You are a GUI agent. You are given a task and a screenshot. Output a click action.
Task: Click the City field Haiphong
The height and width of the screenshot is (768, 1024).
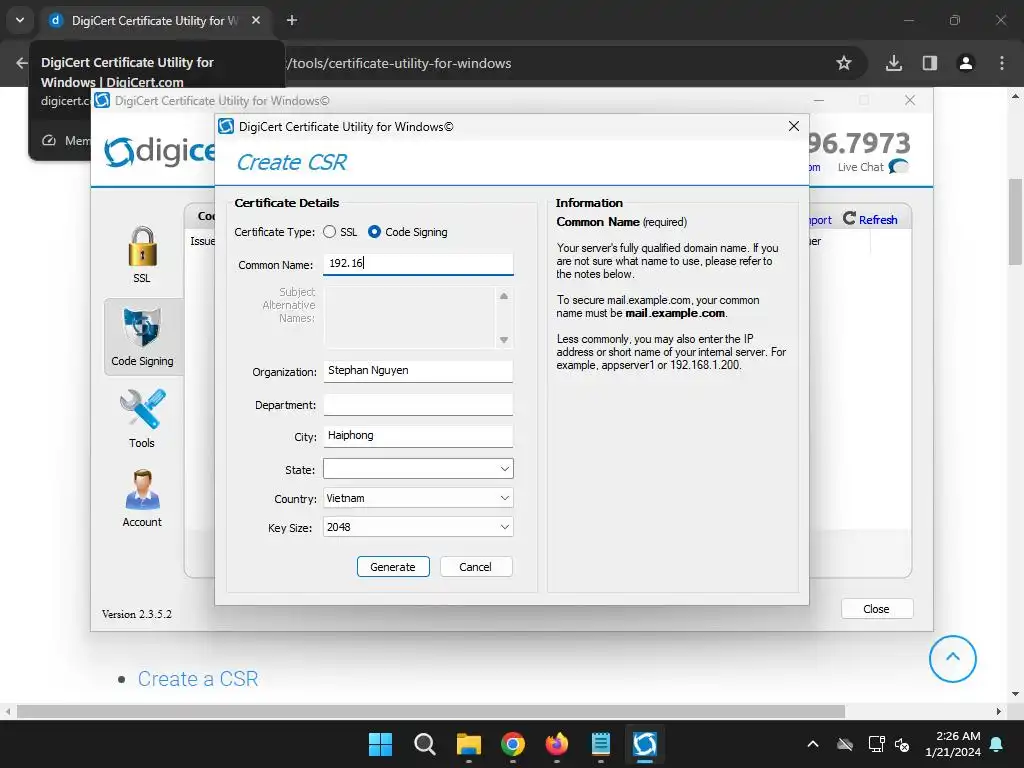pos(418,436)
